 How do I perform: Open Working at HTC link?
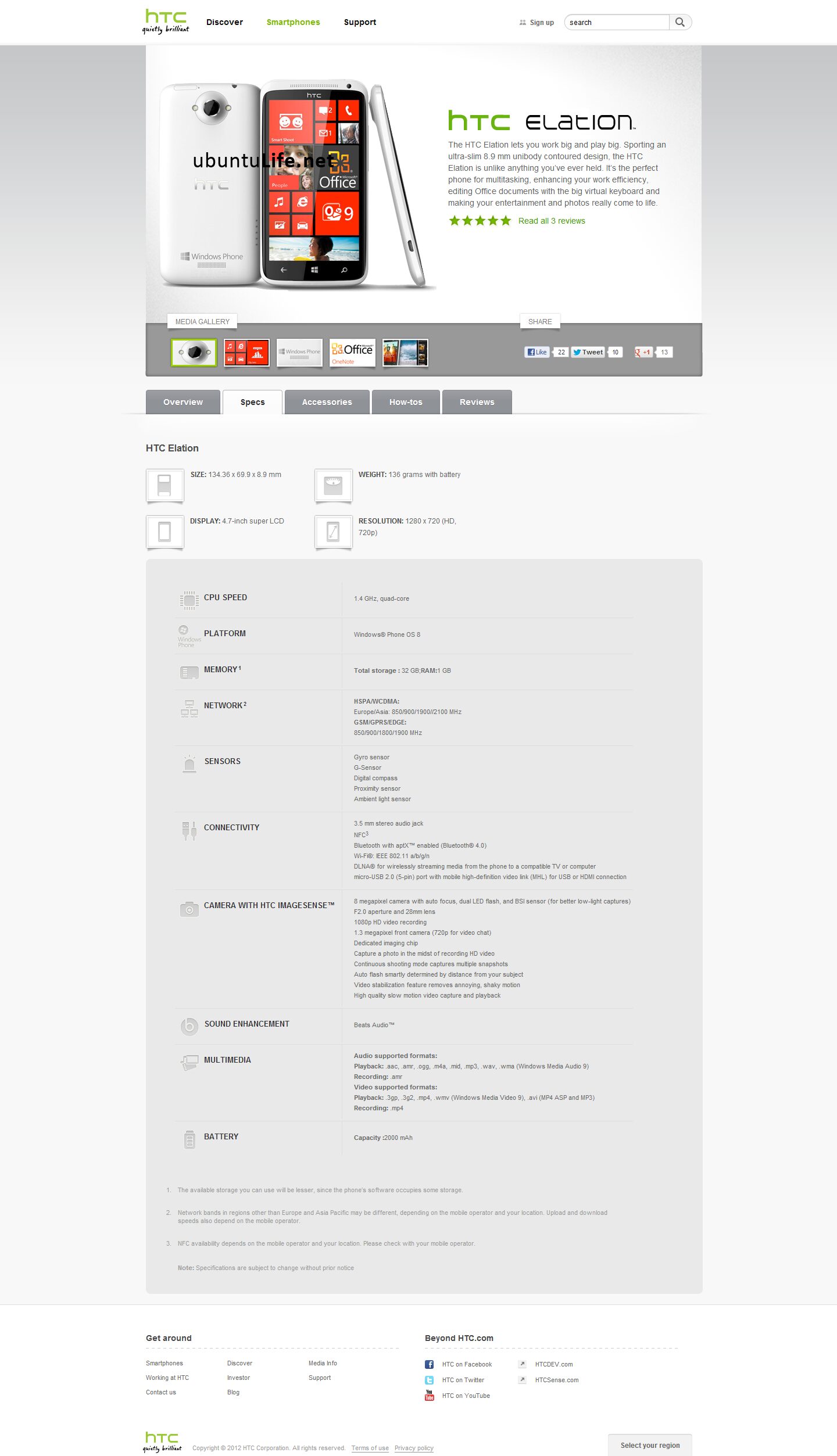[x=167, y=1378]
